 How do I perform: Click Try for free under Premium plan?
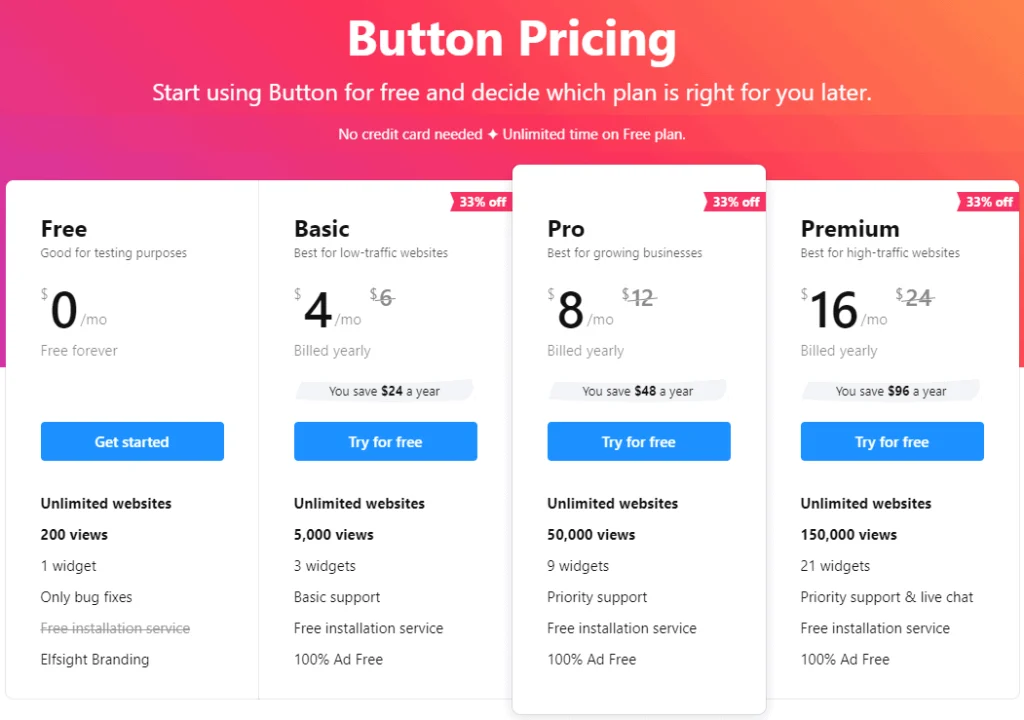[891, 441]
